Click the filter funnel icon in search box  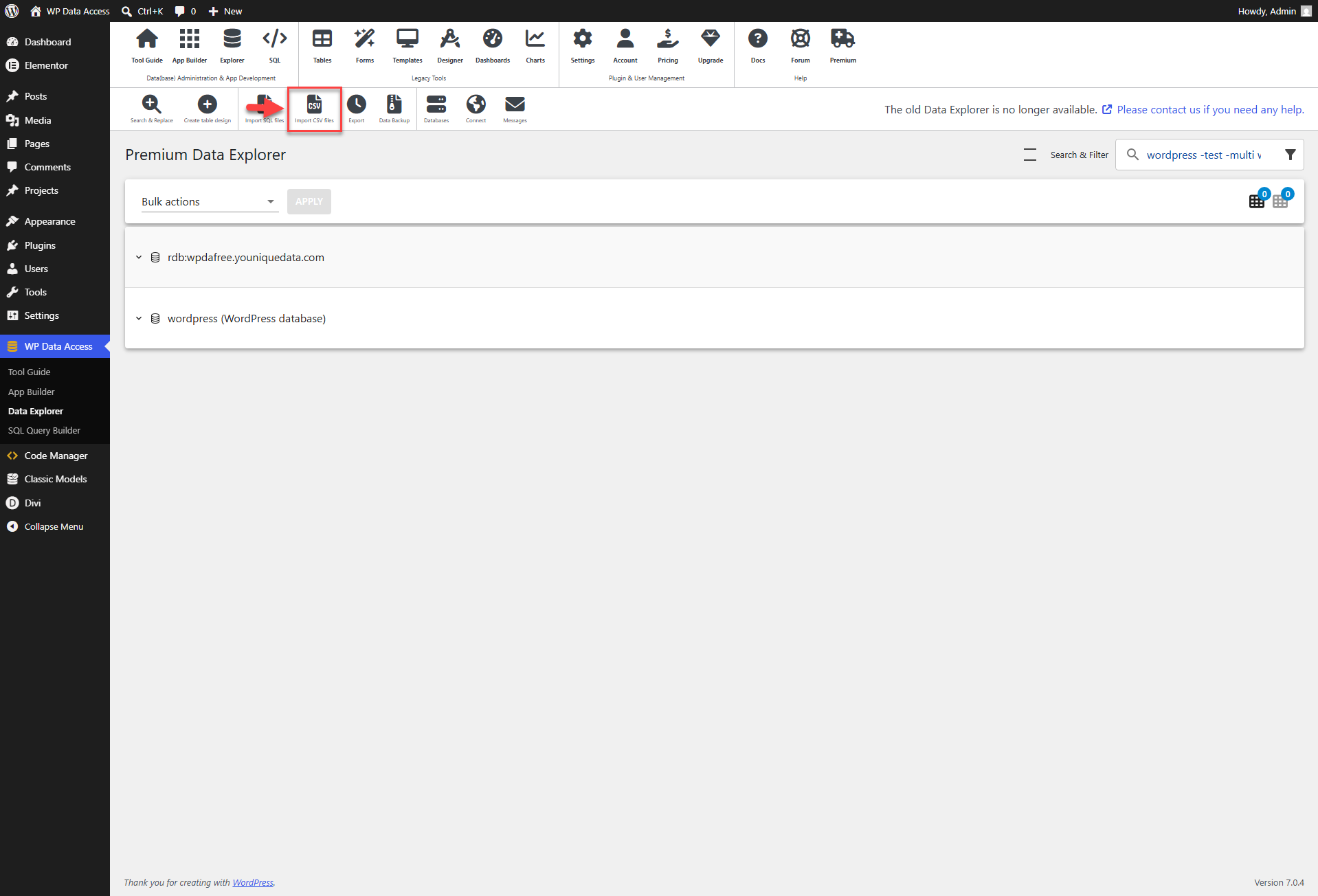coord(1291,155)
